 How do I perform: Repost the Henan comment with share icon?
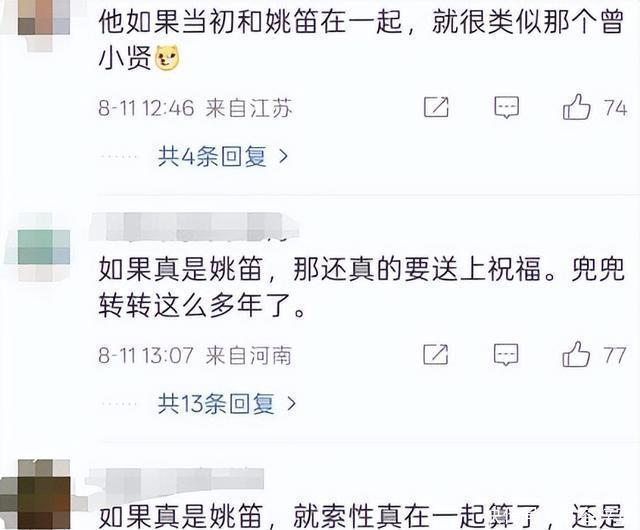pos(436,354)
